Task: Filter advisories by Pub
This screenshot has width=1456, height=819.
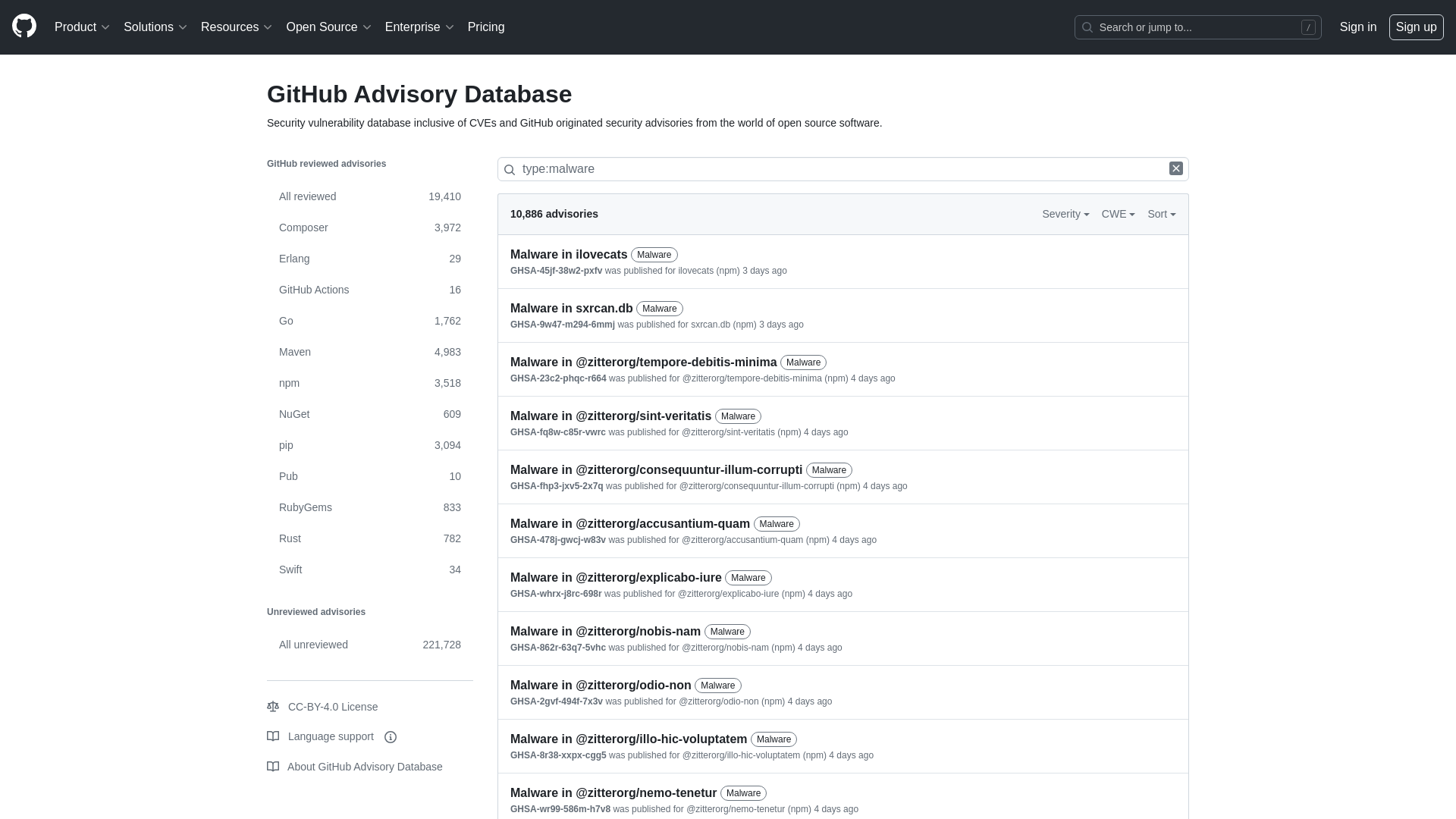Action: point(370,476)
